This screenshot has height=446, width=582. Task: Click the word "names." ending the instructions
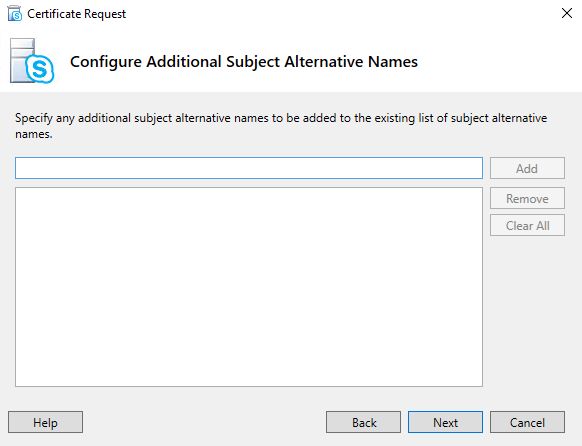[33, 134]
